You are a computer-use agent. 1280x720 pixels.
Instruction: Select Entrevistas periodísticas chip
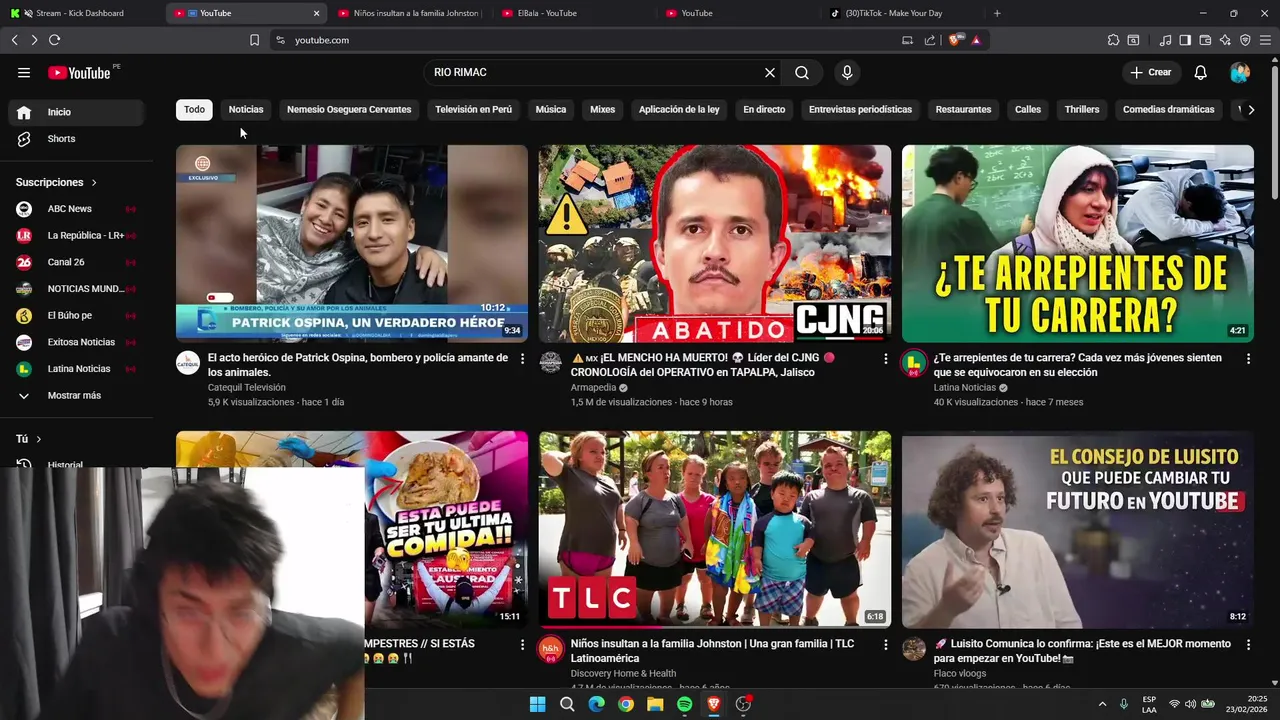860,110
